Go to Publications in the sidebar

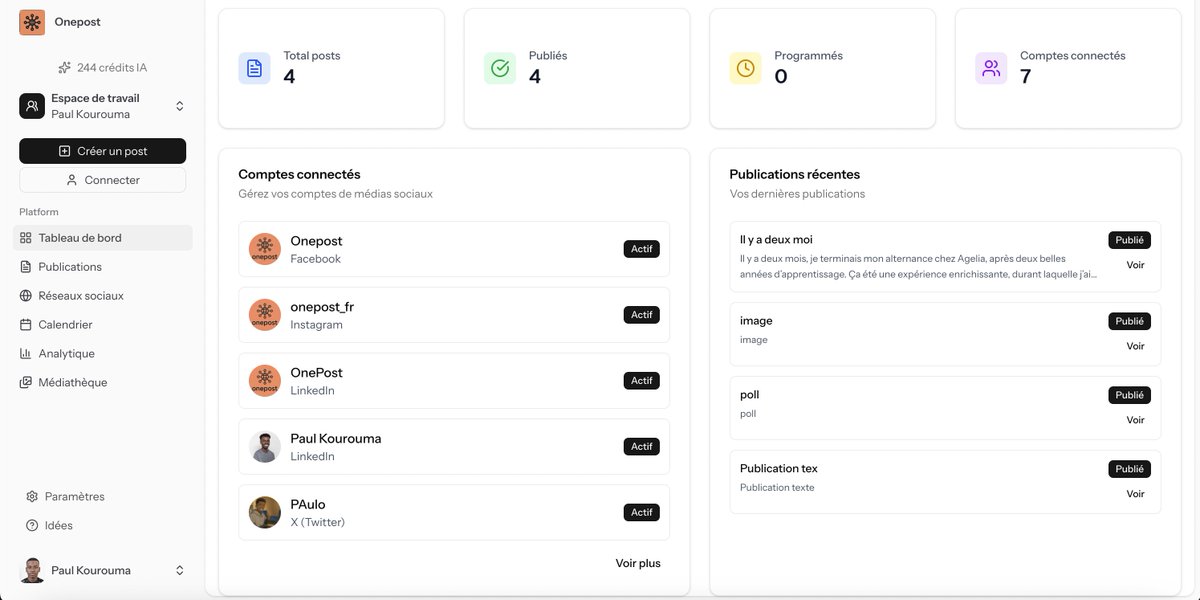[102, 267]
